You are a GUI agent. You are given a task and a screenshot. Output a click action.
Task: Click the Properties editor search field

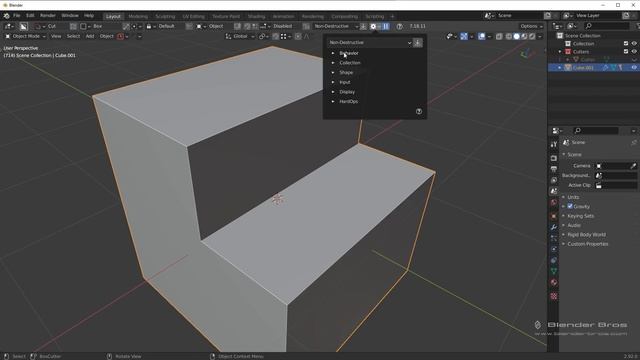(596, 131)
